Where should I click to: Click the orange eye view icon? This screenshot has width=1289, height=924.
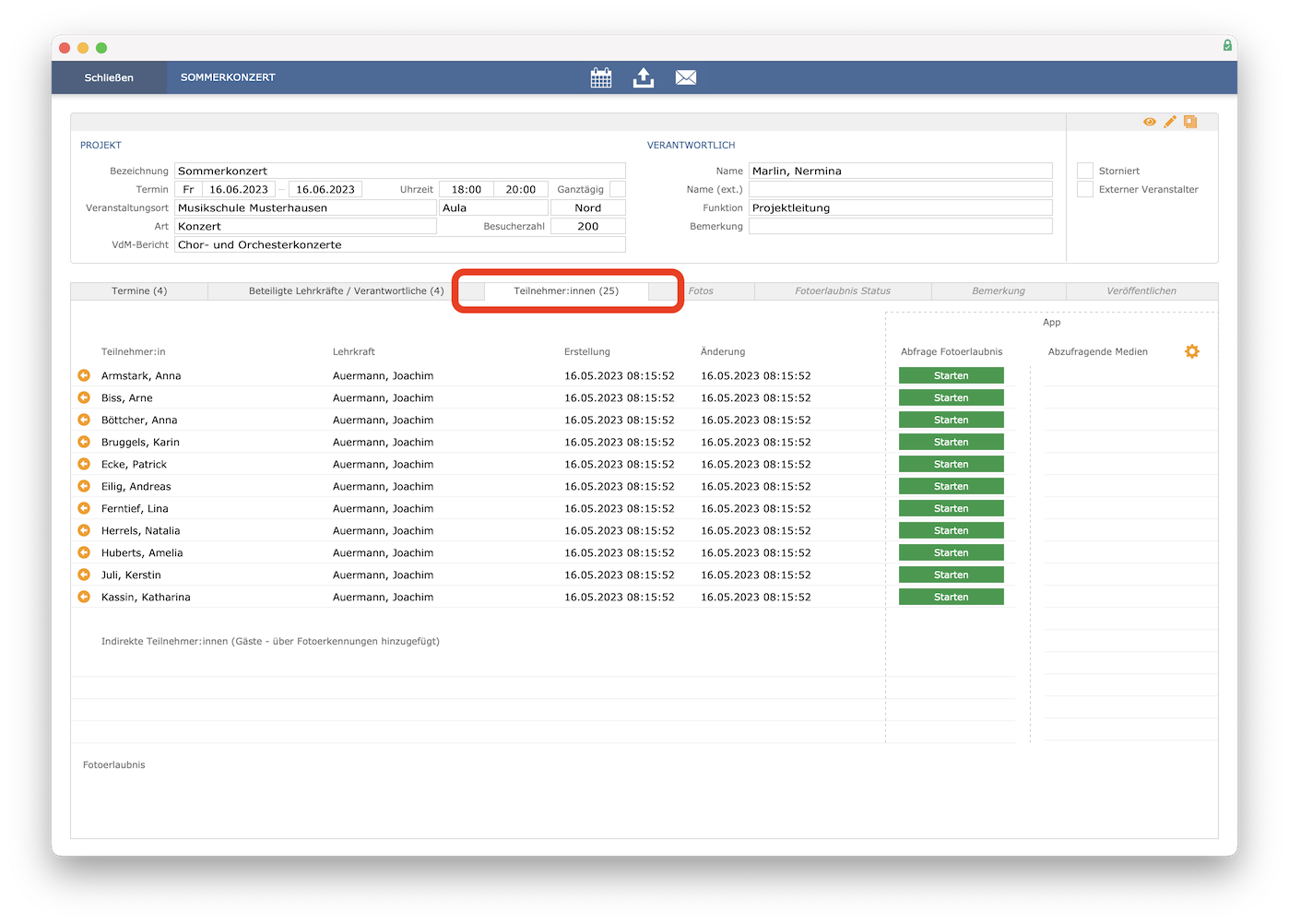pos(1150,122)
